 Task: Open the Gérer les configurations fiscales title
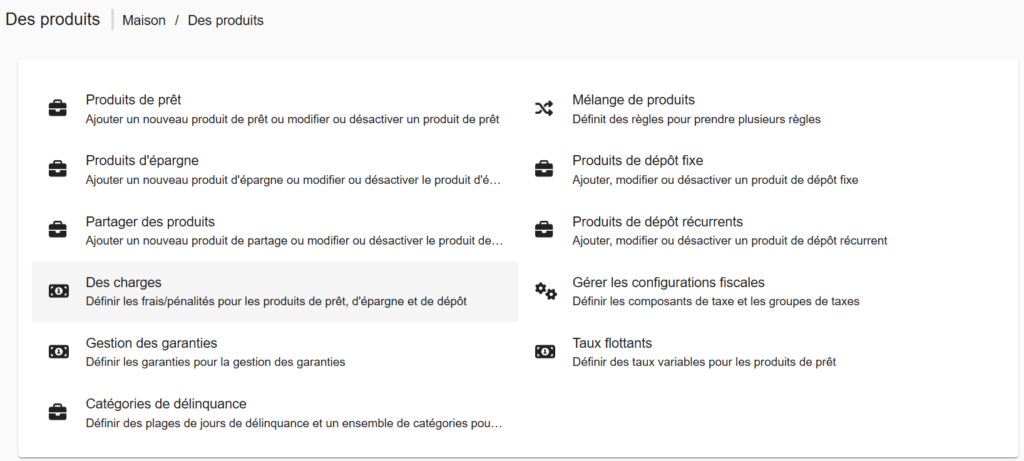[668, 283]
